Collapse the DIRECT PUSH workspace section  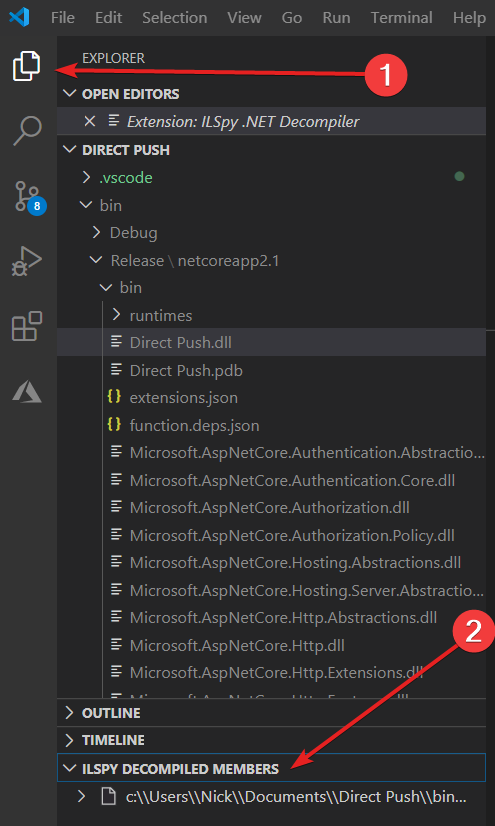click(x=69, y=150)
